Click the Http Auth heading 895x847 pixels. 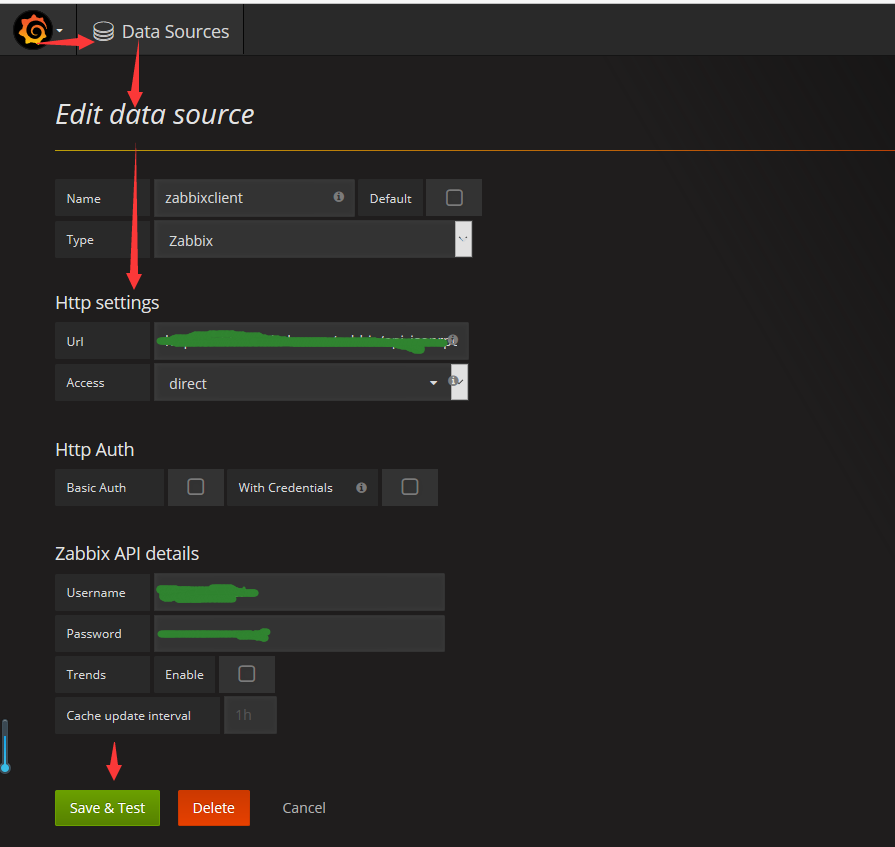click(95, 450)
